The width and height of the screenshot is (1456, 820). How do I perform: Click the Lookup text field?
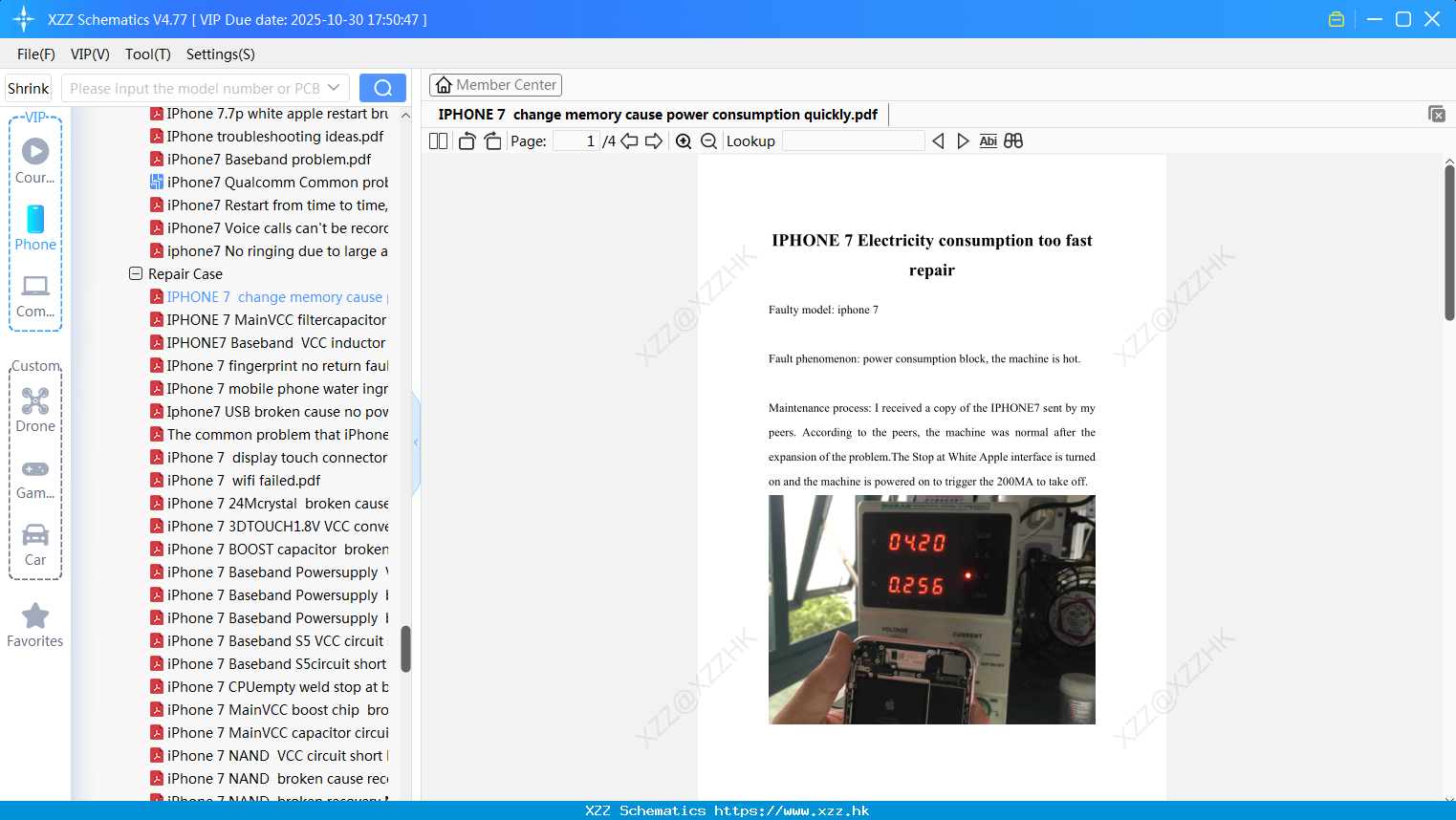853,140
